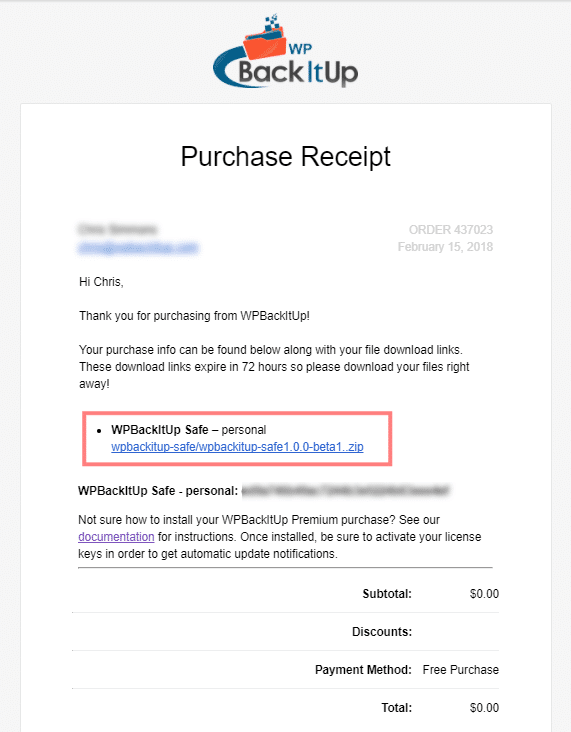Click the Total label
Screen dimensions: 571x732
click(x=397, y=708)
